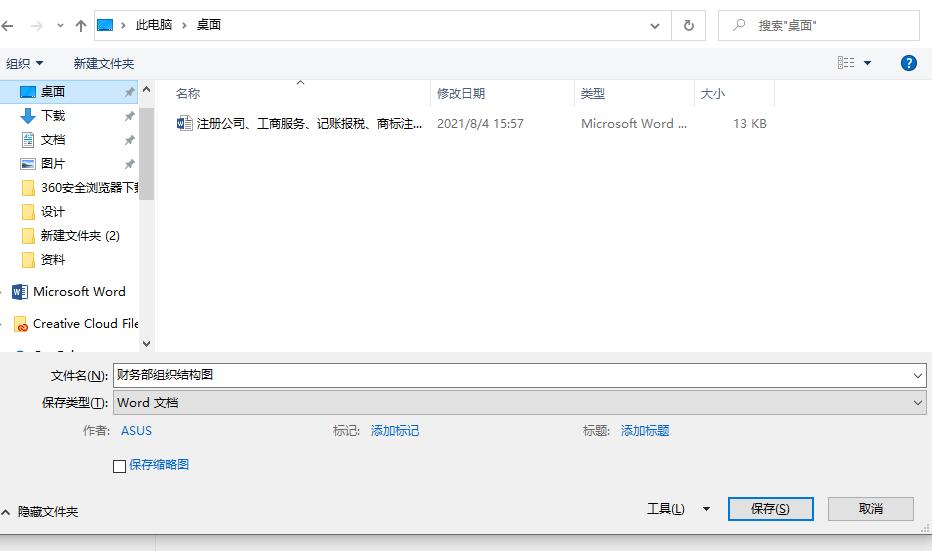Click the pin icon next to 文档
This screenshot has height=551, width=932.
coord(129,140)
